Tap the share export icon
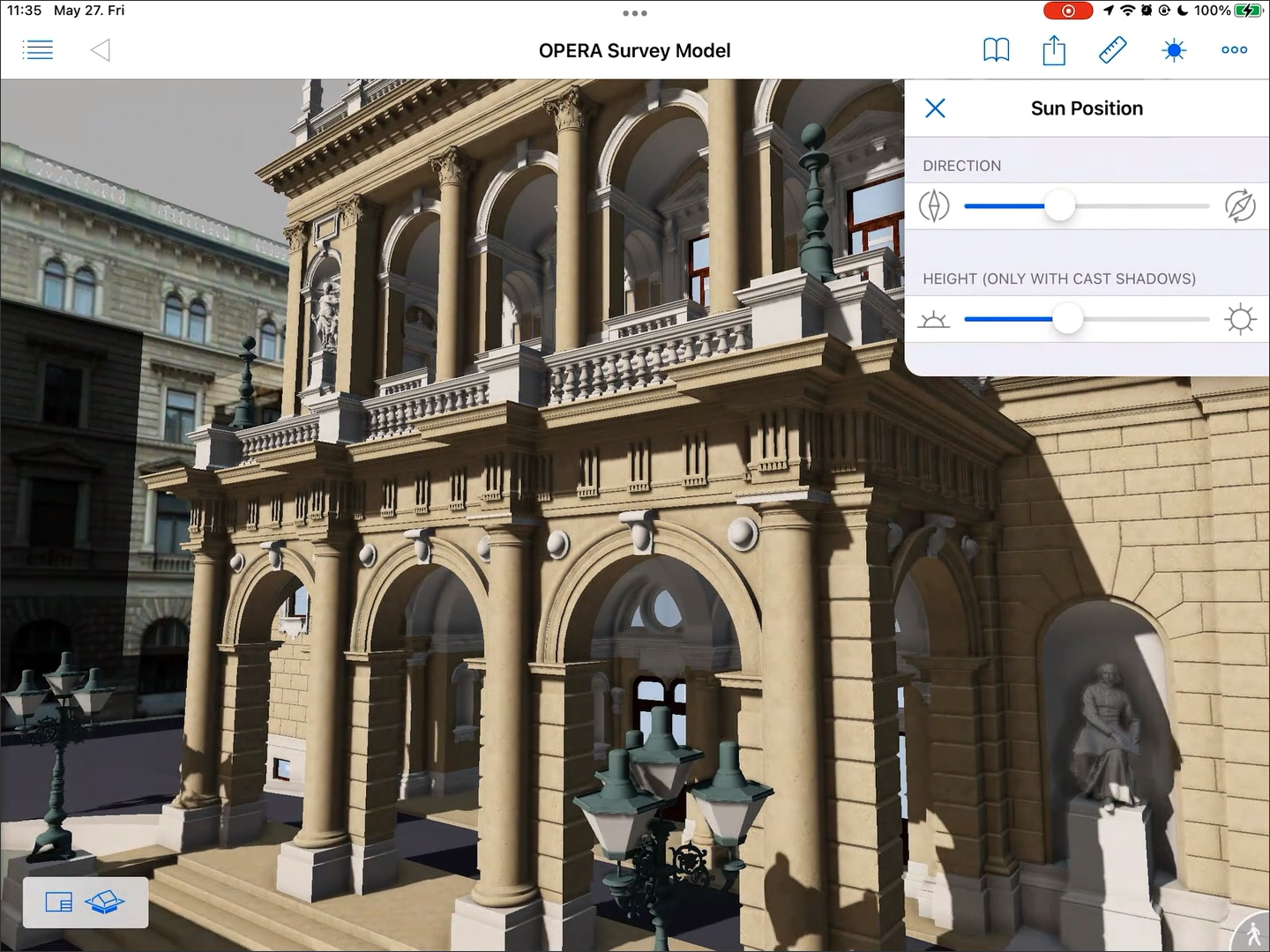Screen dimensions: 1270x952 pos(1054,50)
